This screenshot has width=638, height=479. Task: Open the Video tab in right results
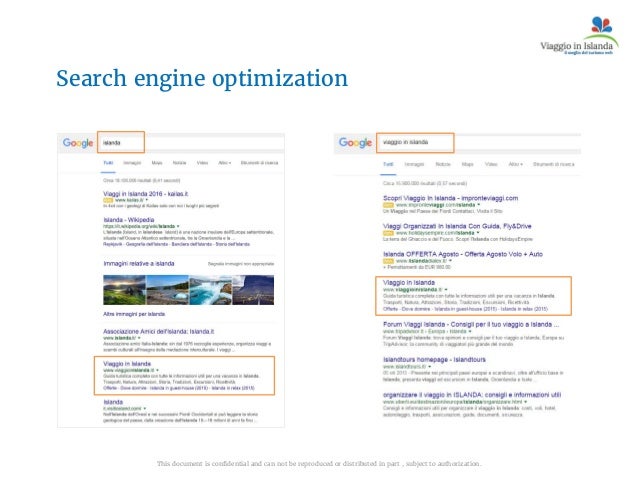(491, 164)
